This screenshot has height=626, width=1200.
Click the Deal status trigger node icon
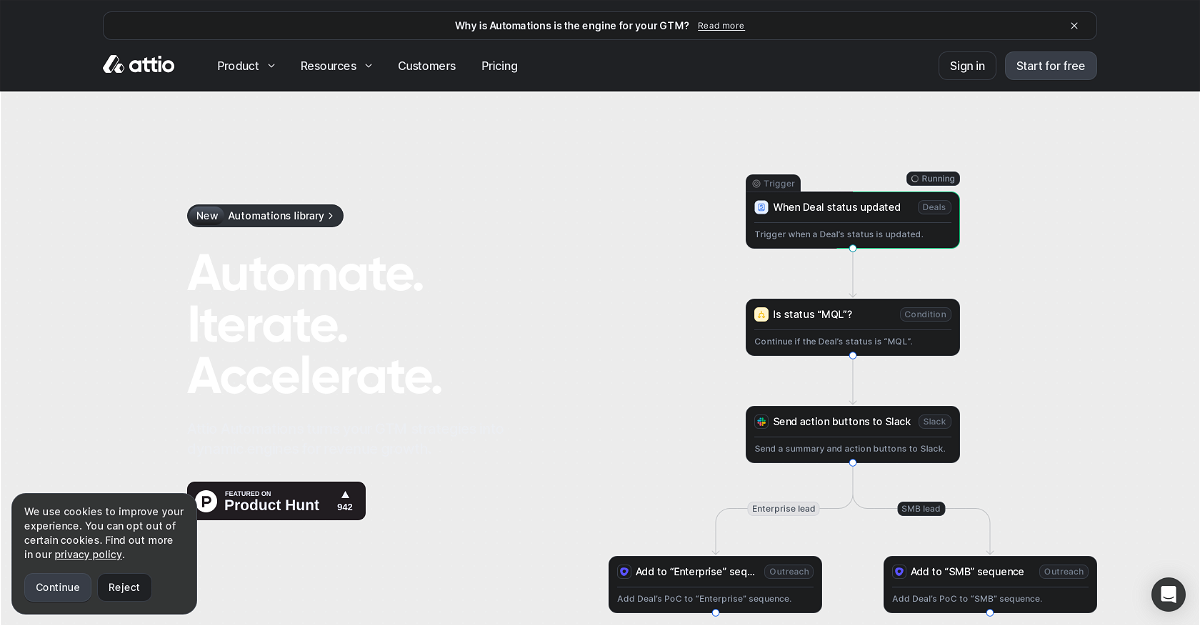(761, 207)
